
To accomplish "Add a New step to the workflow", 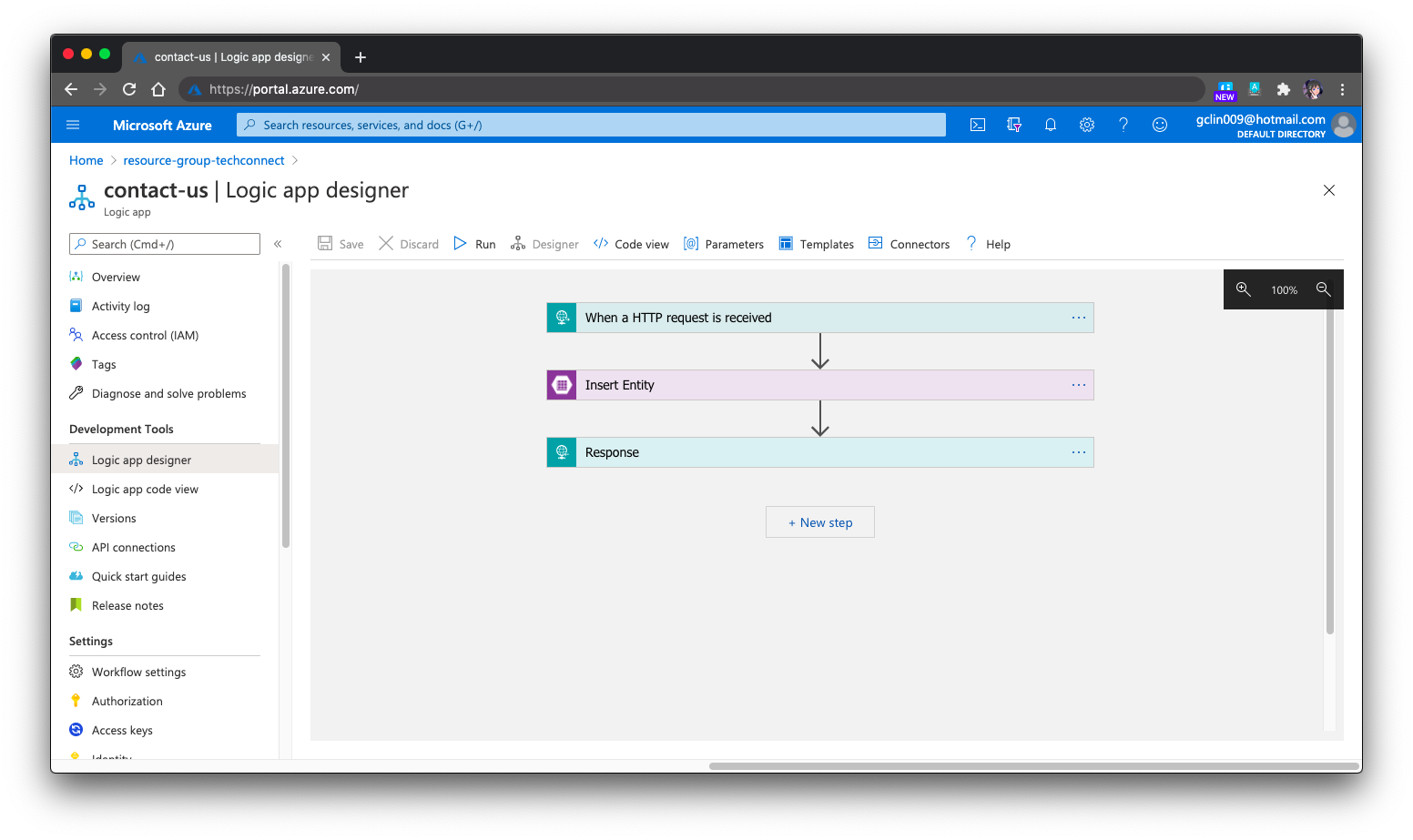I will (x=819, y=521).
